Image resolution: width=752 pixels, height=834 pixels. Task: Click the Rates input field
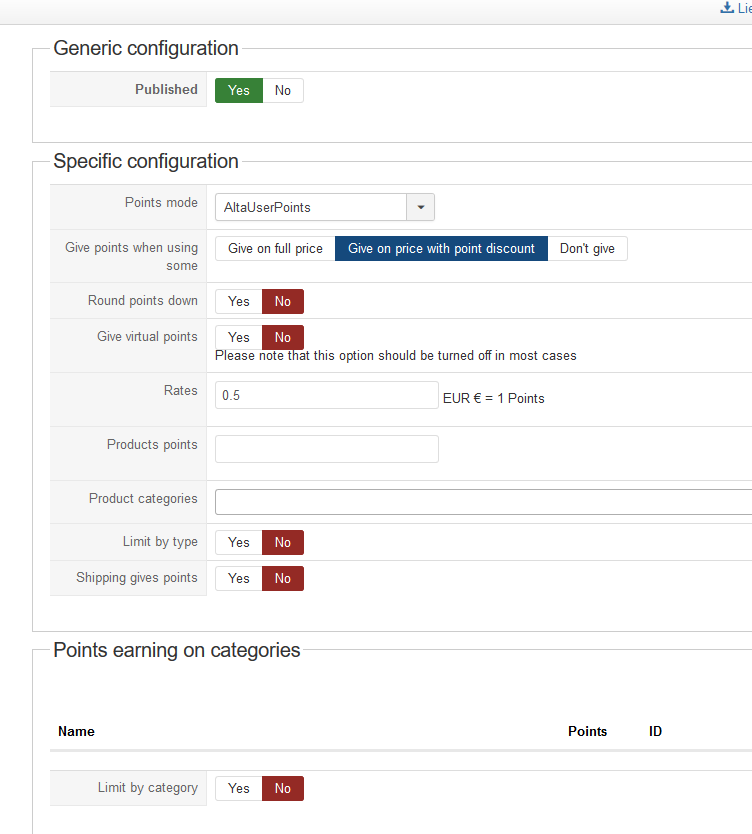[x=327, y=395]
